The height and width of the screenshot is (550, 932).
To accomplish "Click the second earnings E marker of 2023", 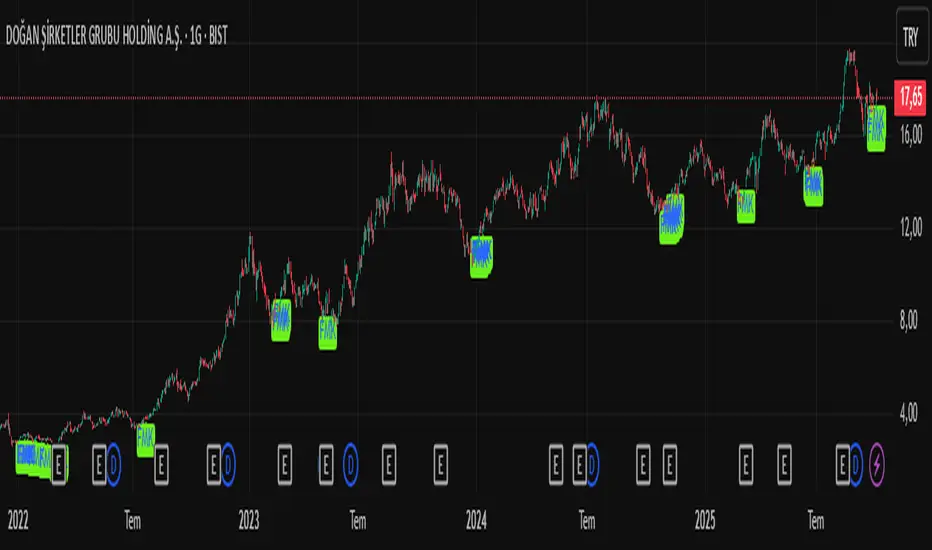I will 326,465.
